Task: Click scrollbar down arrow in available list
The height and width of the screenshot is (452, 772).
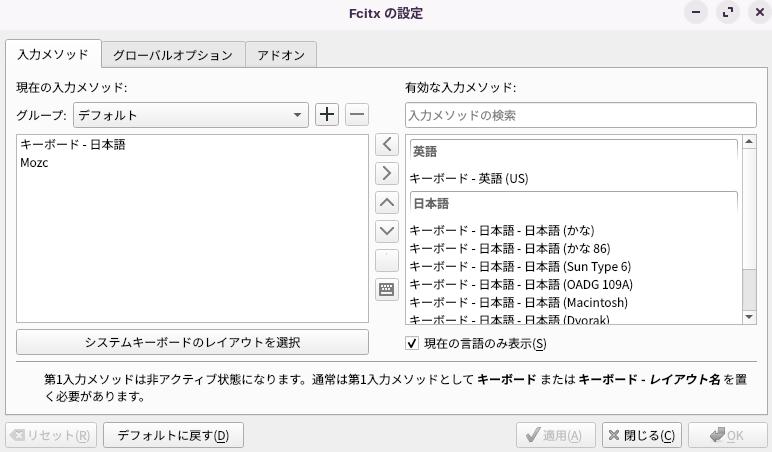Action: 749,317
